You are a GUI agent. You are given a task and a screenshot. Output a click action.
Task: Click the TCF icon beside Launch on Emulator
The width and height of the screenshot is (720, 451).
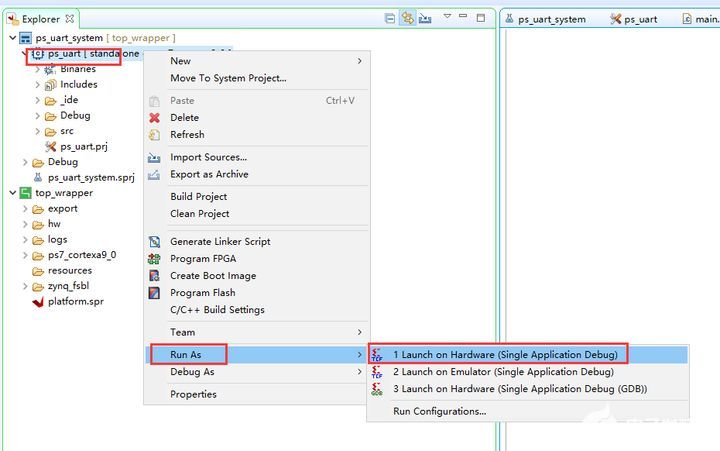377,372
